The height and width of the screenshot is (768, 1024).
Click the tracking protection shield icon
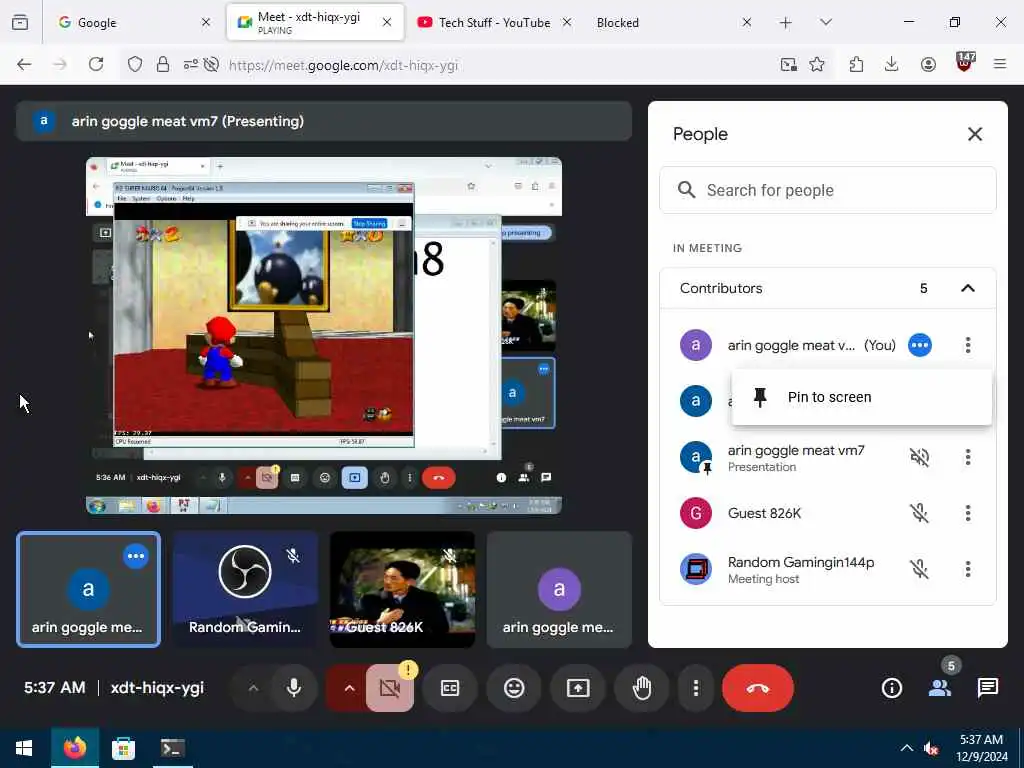[x=135, y=65]
